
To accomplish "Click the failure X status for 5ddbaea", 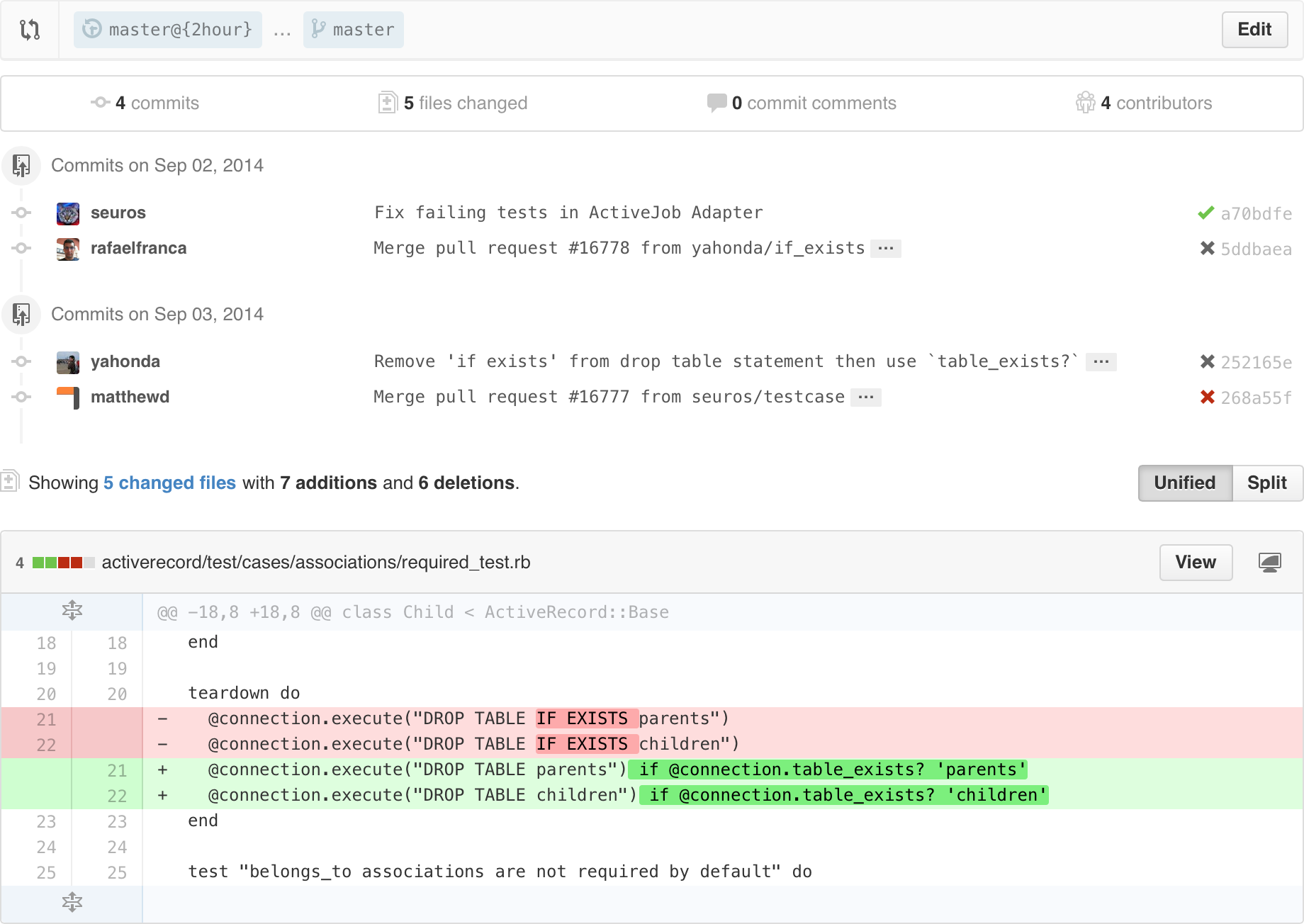I will 1208,249.
